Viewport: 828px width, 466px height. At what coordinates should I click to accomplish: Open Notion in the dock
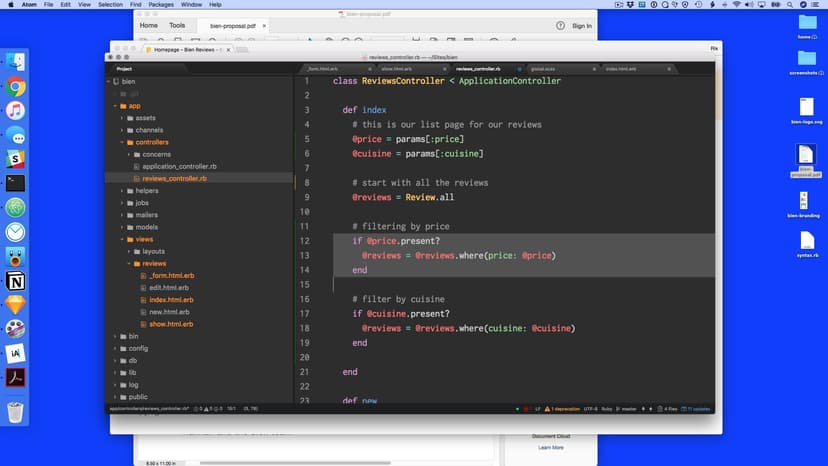point(16,281)
